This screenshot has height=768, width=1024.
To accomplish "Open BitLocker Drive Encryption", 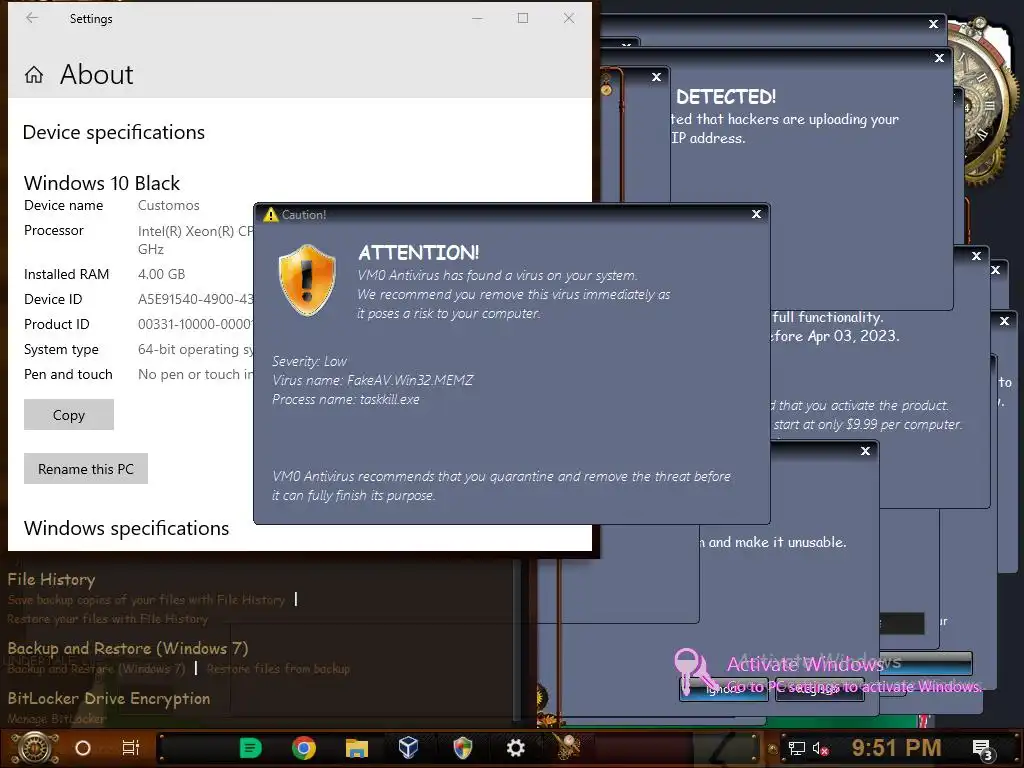I will pos(109,698).
